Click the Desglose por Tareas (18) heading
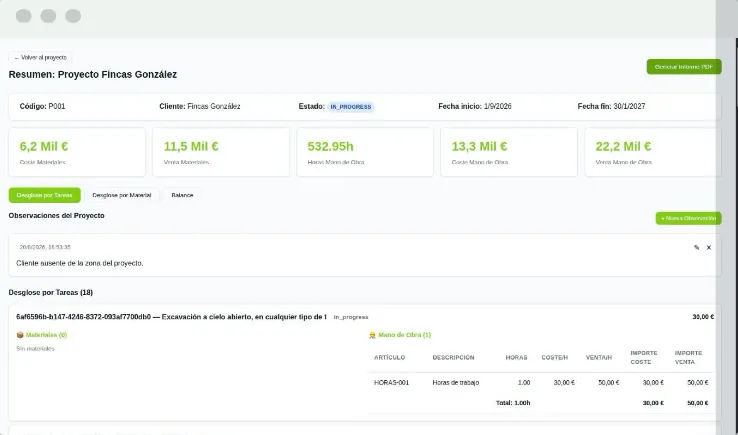The image size is (738, 435). (51, 292)
